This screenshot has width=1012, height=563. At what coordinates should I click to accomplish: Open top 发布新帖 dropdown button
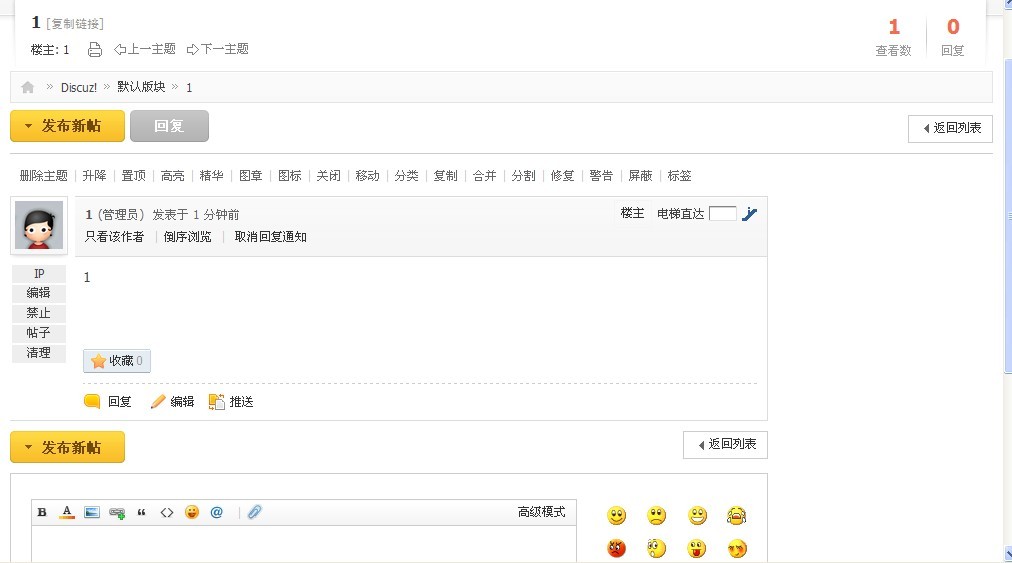pyautogui.click(x=67, y=126)
